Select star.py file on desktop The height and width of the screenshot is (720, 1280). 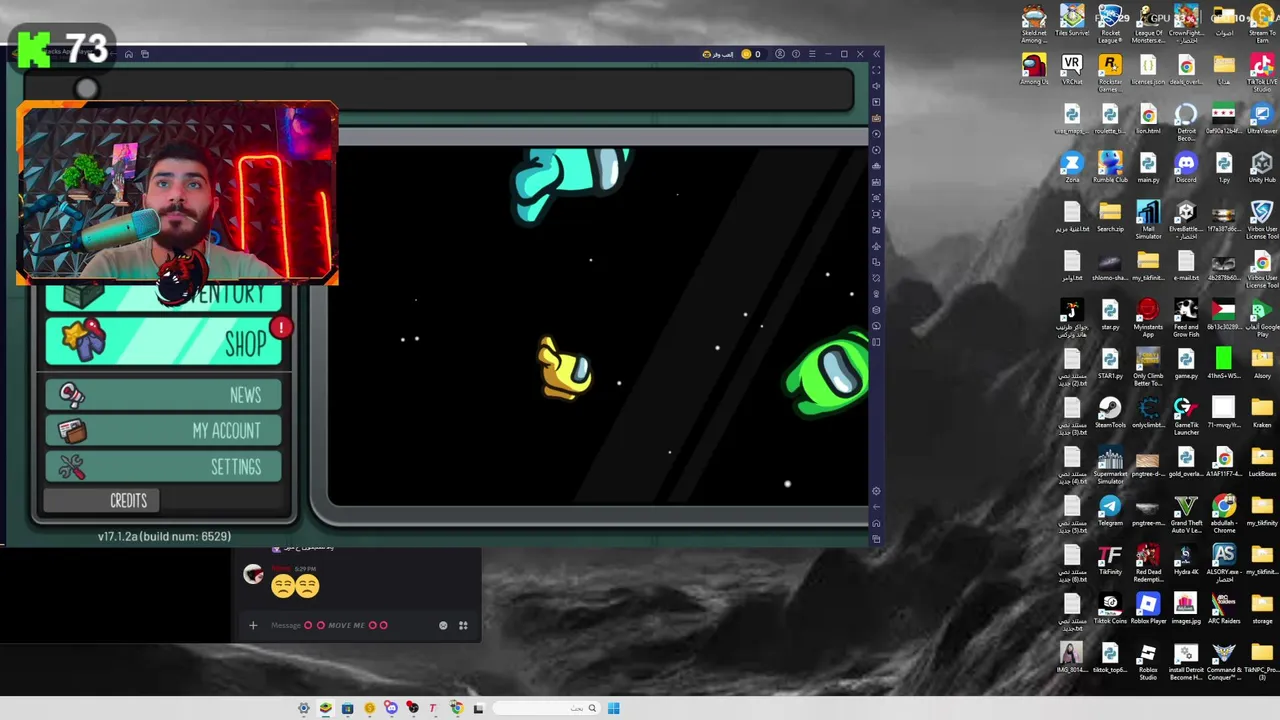point(1110,313)
